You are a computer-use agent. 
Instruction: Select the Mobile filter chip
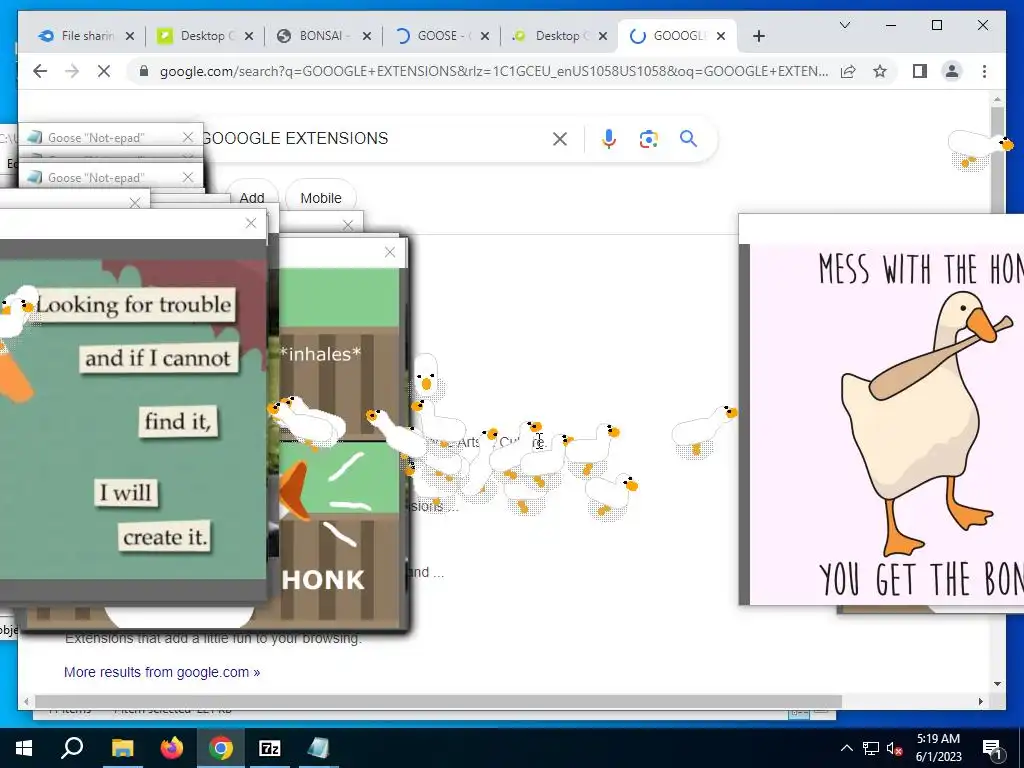pos(321,198)
